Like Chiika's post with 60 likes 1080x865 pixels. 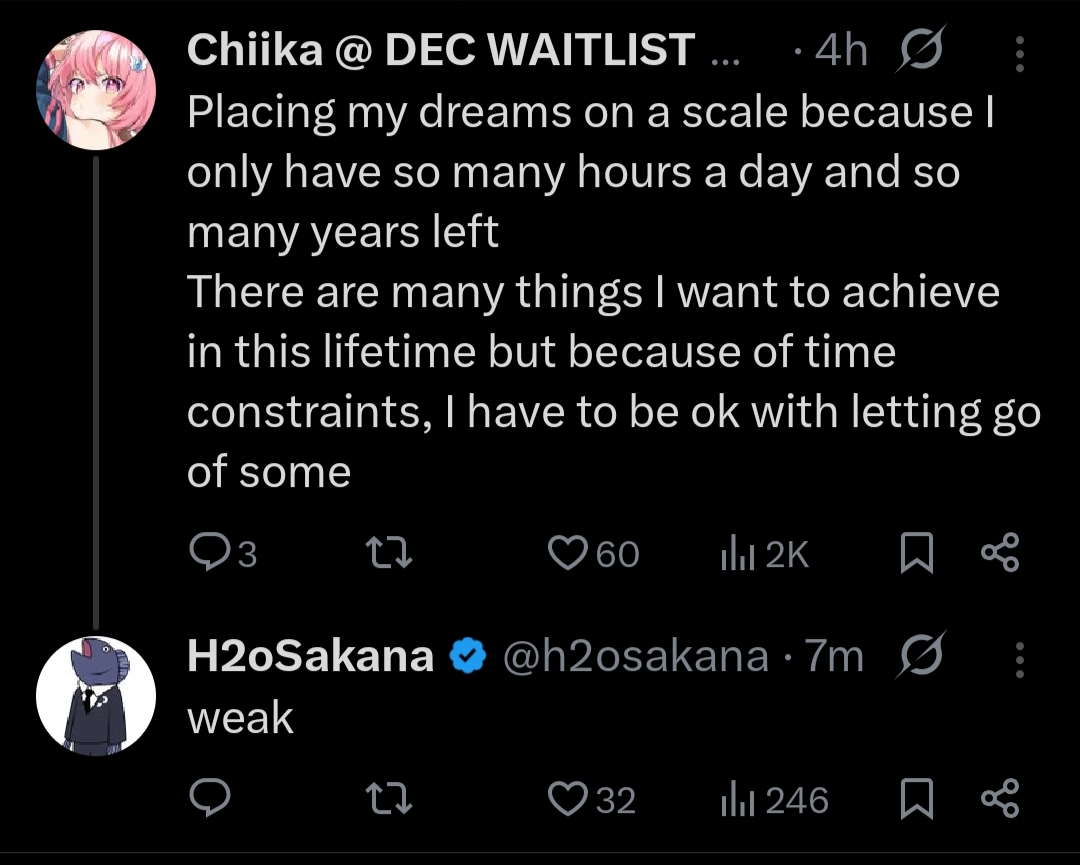[571, 553]
